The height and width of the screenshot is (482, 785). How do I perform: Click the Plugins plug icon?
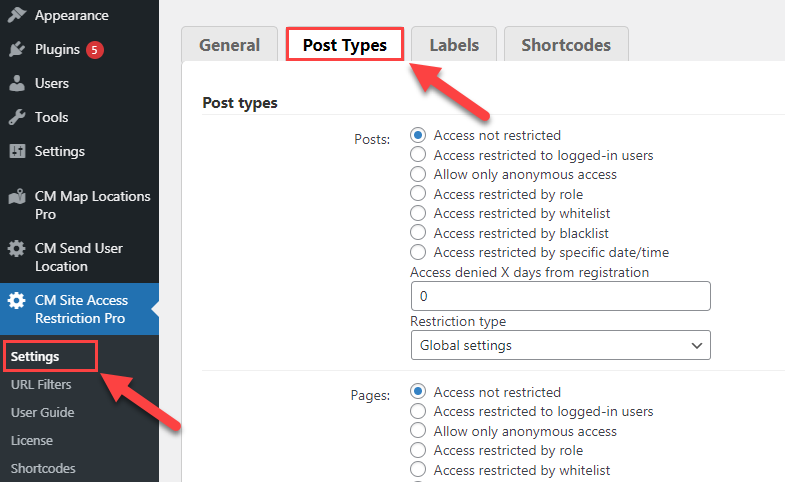click(17, 49)
